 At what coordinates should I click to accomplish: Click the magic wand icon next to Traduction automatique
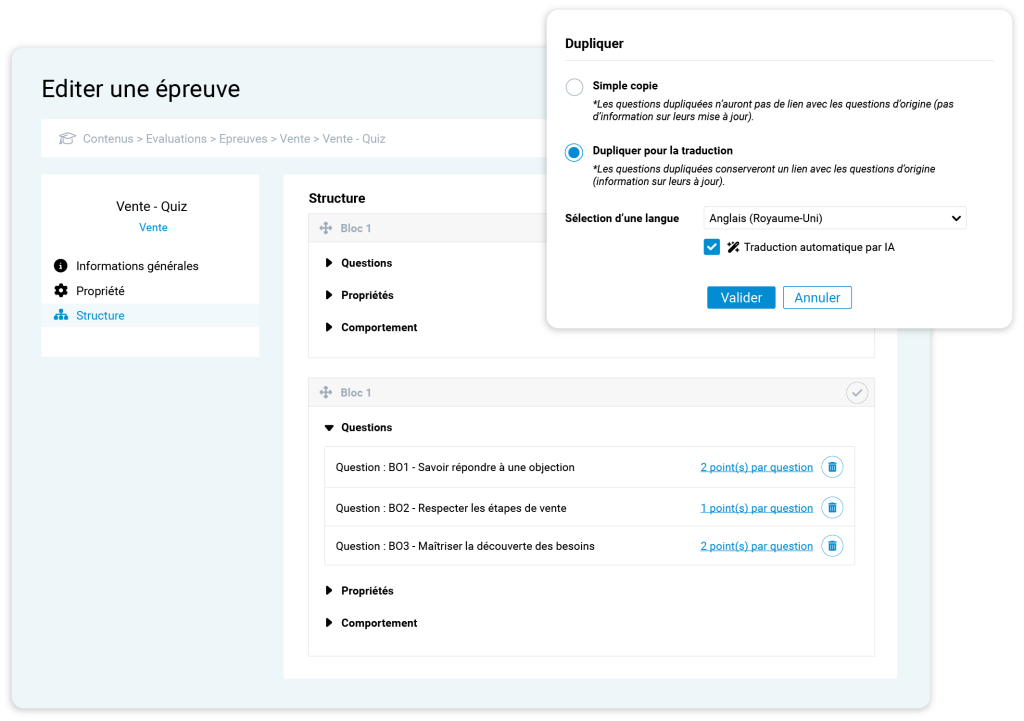coord(733,247)
